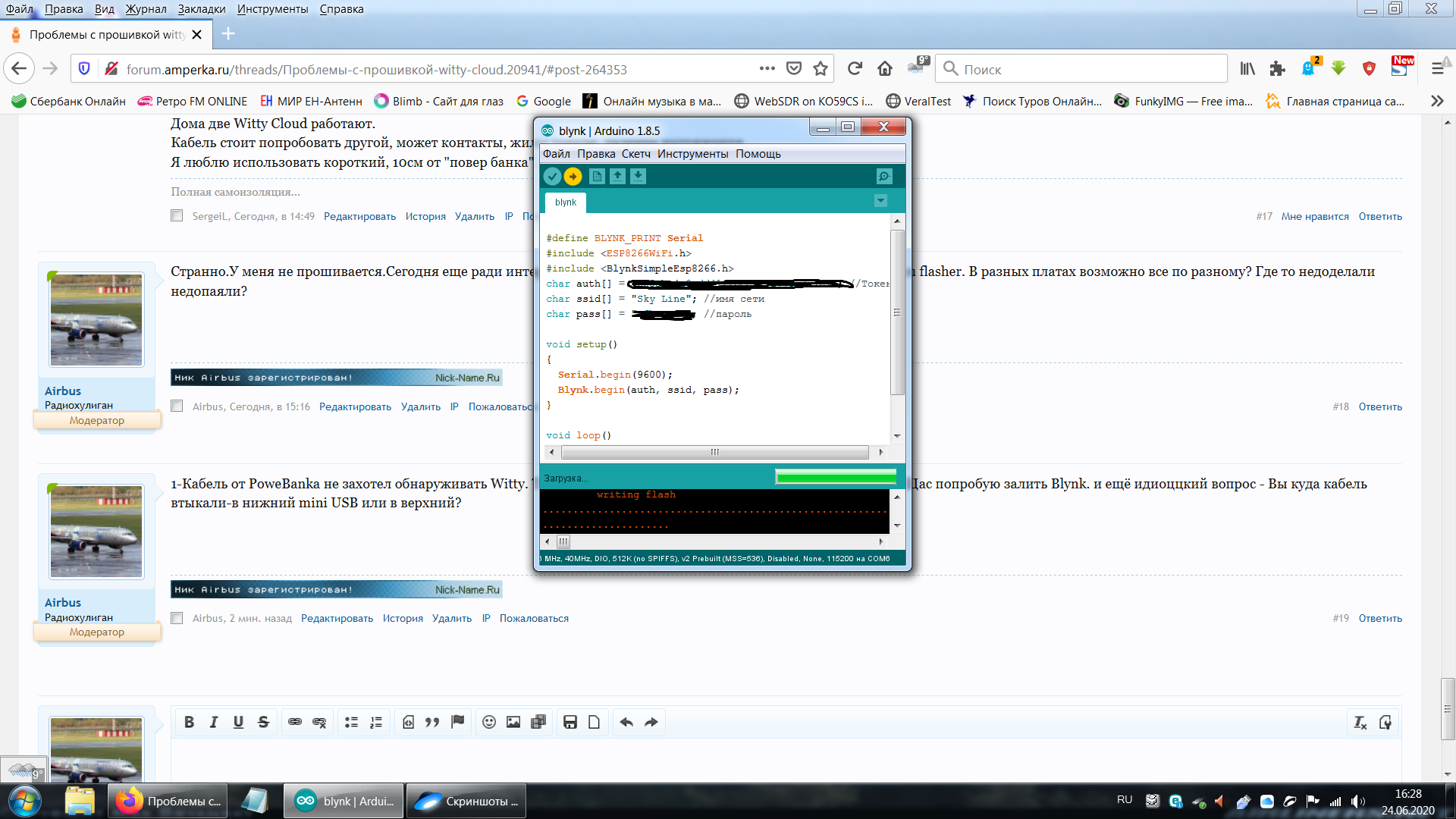
Task: Apply underline in forum editor
Action: coord(238,722)
